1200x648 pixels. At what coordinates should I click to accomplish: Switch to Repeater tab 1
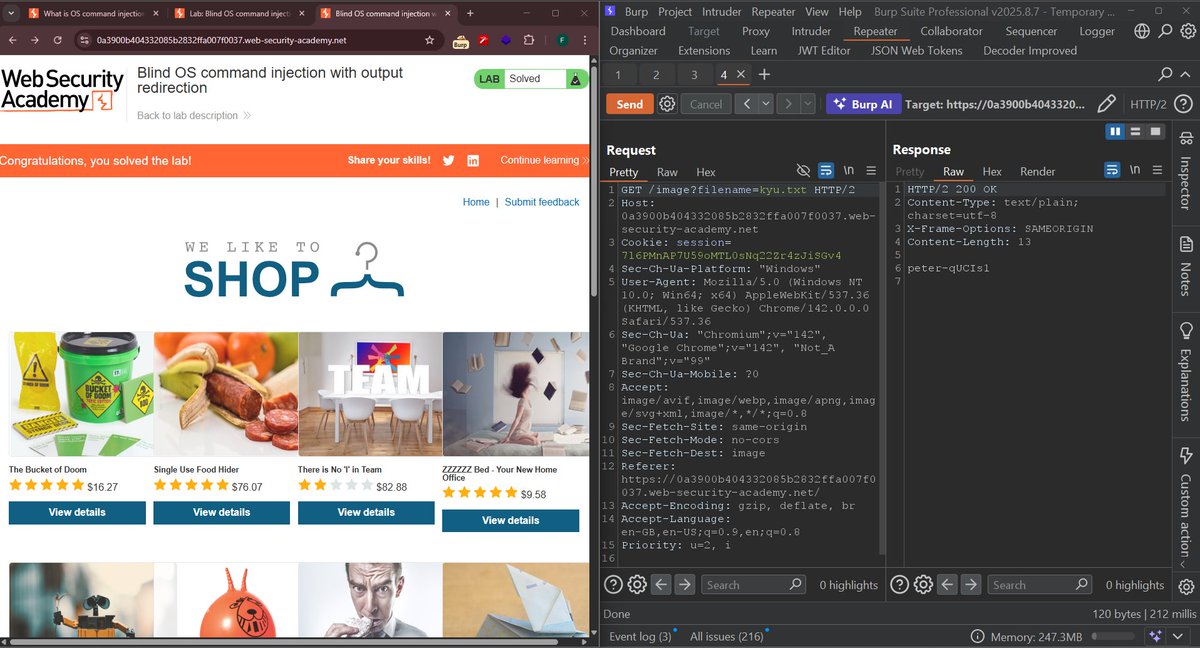coord(618,75)
